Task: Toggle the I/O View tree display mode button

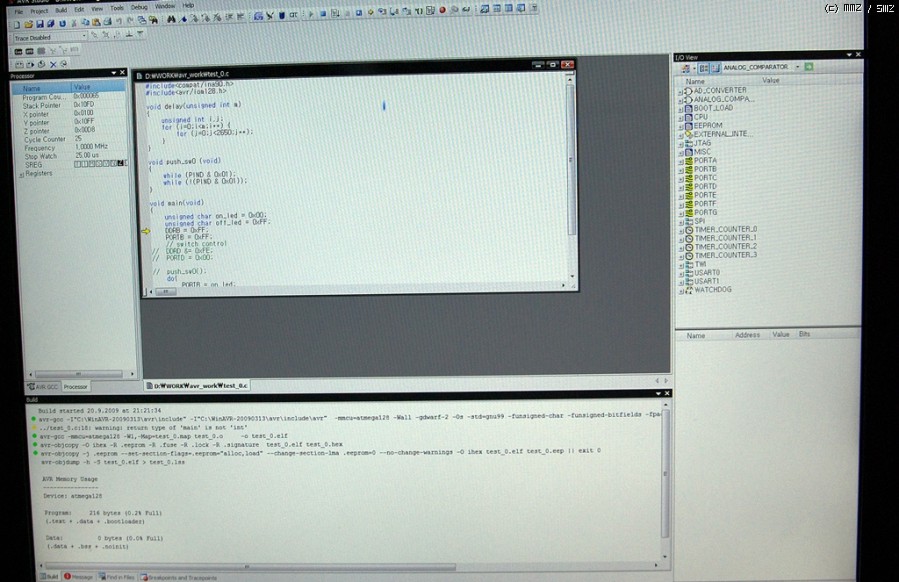Action: pyautogui.click(x=703, y=67)
